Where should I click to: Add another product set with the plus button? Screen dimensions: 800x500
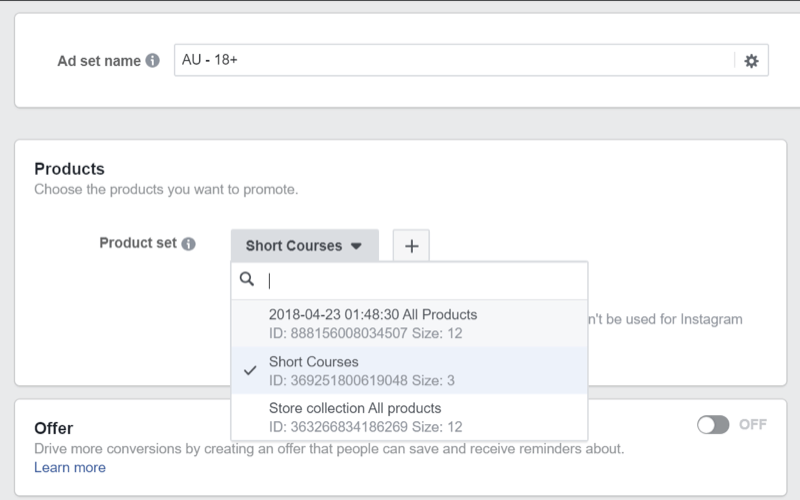[x=411, y=246]
